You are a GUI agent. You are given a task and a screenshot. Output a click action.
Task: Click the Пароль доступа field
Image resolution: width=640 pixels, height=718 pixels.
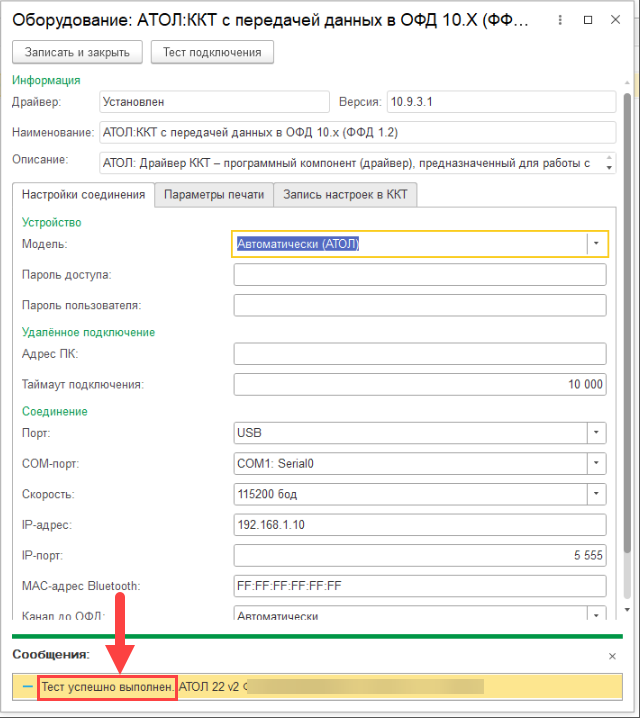[x=420, y=275]
